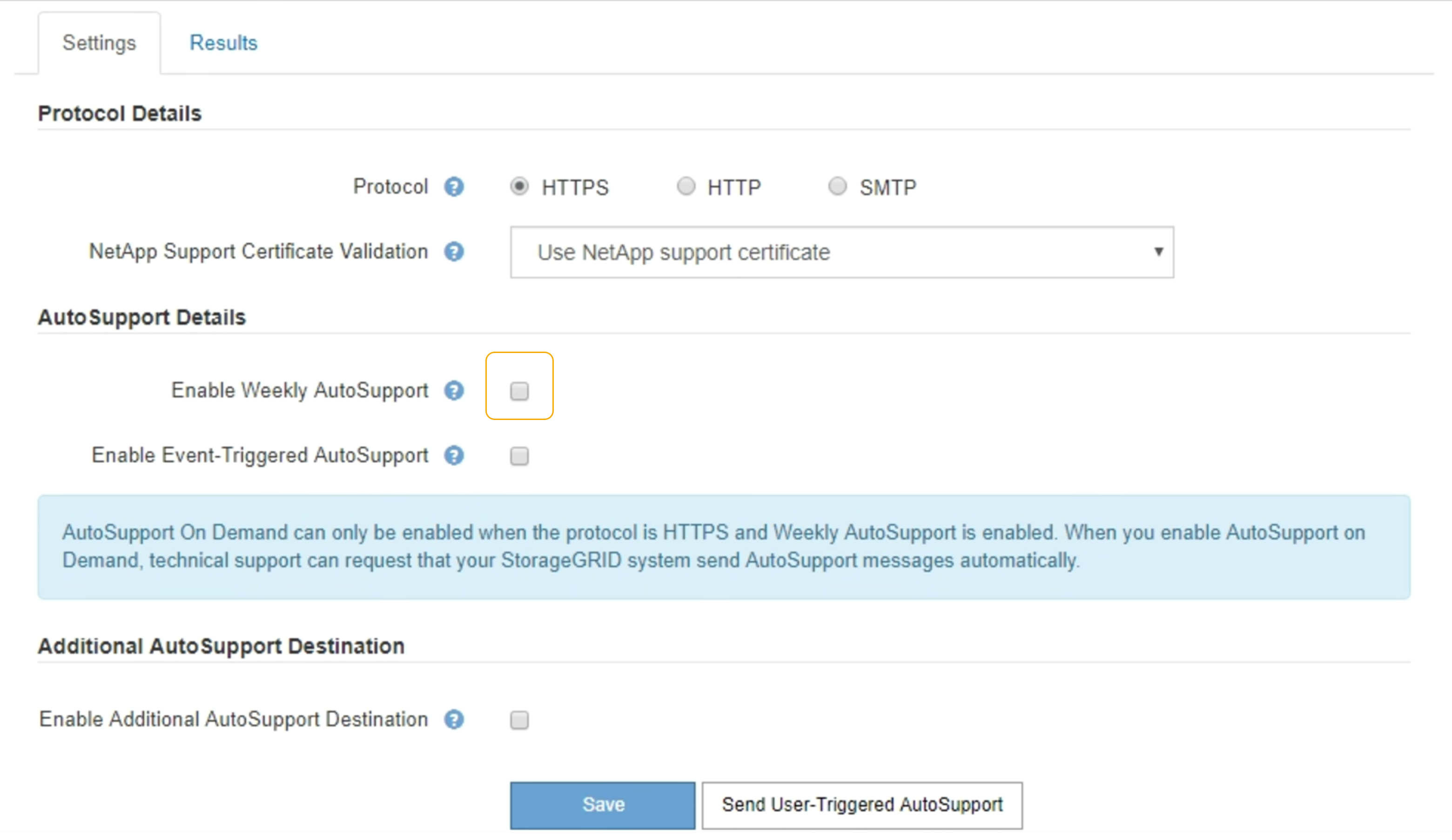The height and width of the screenshot is (840, 1452).
Task: Click the Save button
Action: 602,805
